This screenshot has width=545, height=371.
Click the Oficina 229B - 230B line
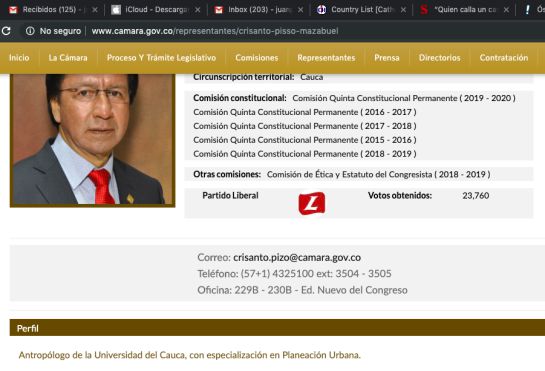(x=302, y=290)
